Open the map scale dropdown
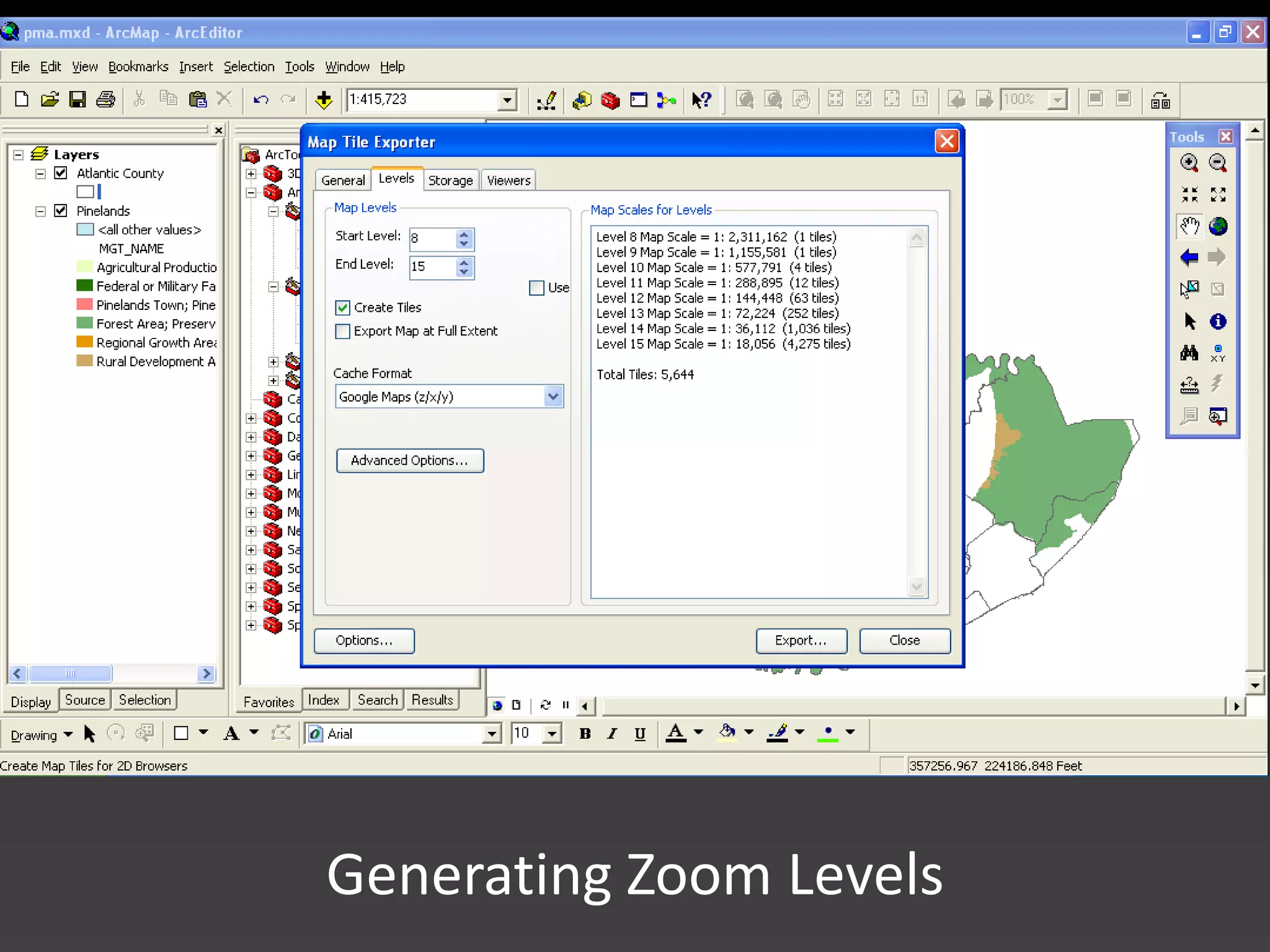The image size is (1270, 952). click(507, 100)
